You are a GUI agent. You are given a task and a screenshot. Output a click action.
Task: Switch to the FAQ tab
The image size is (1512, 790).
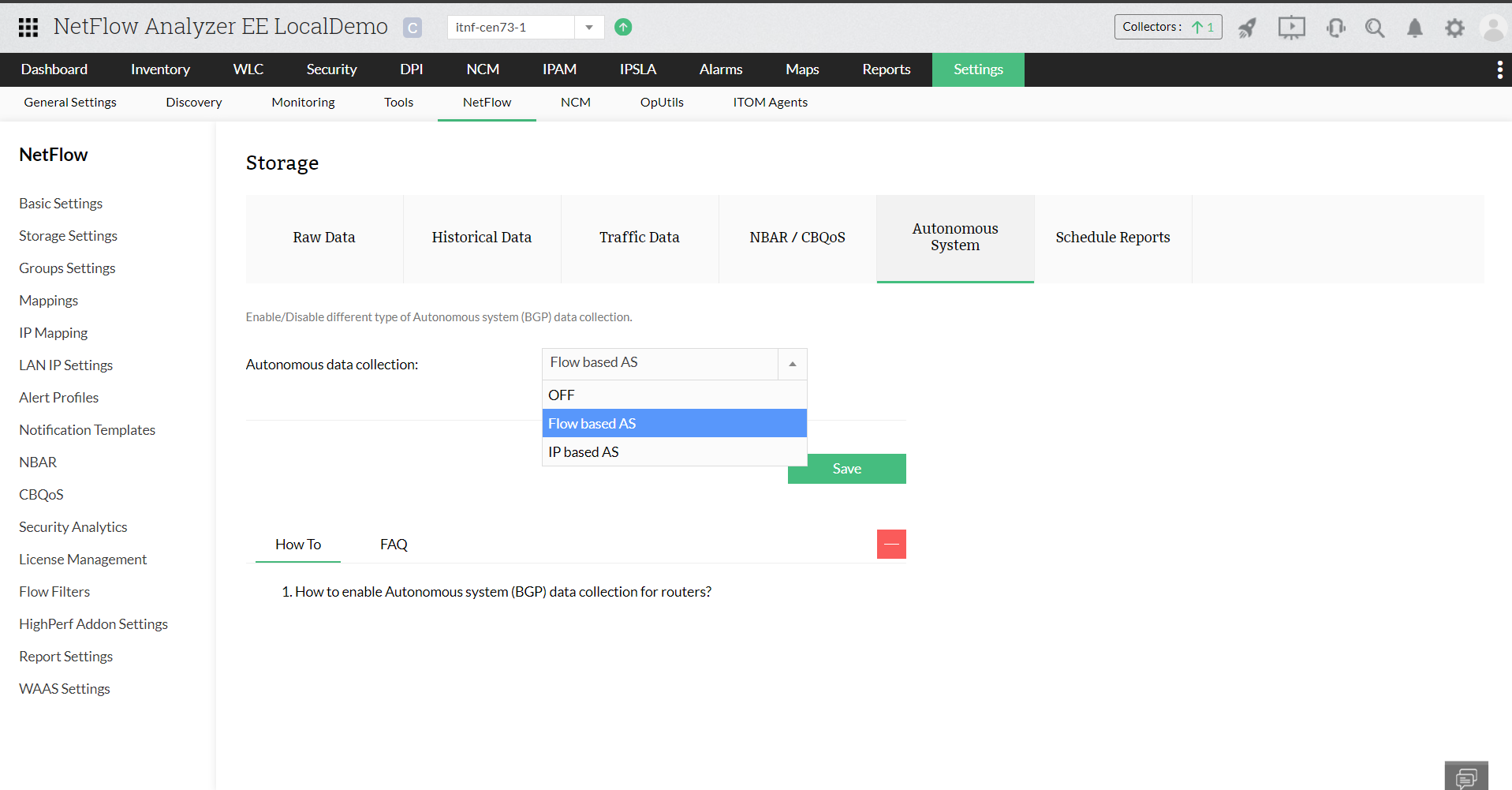(x=394, y=545)
